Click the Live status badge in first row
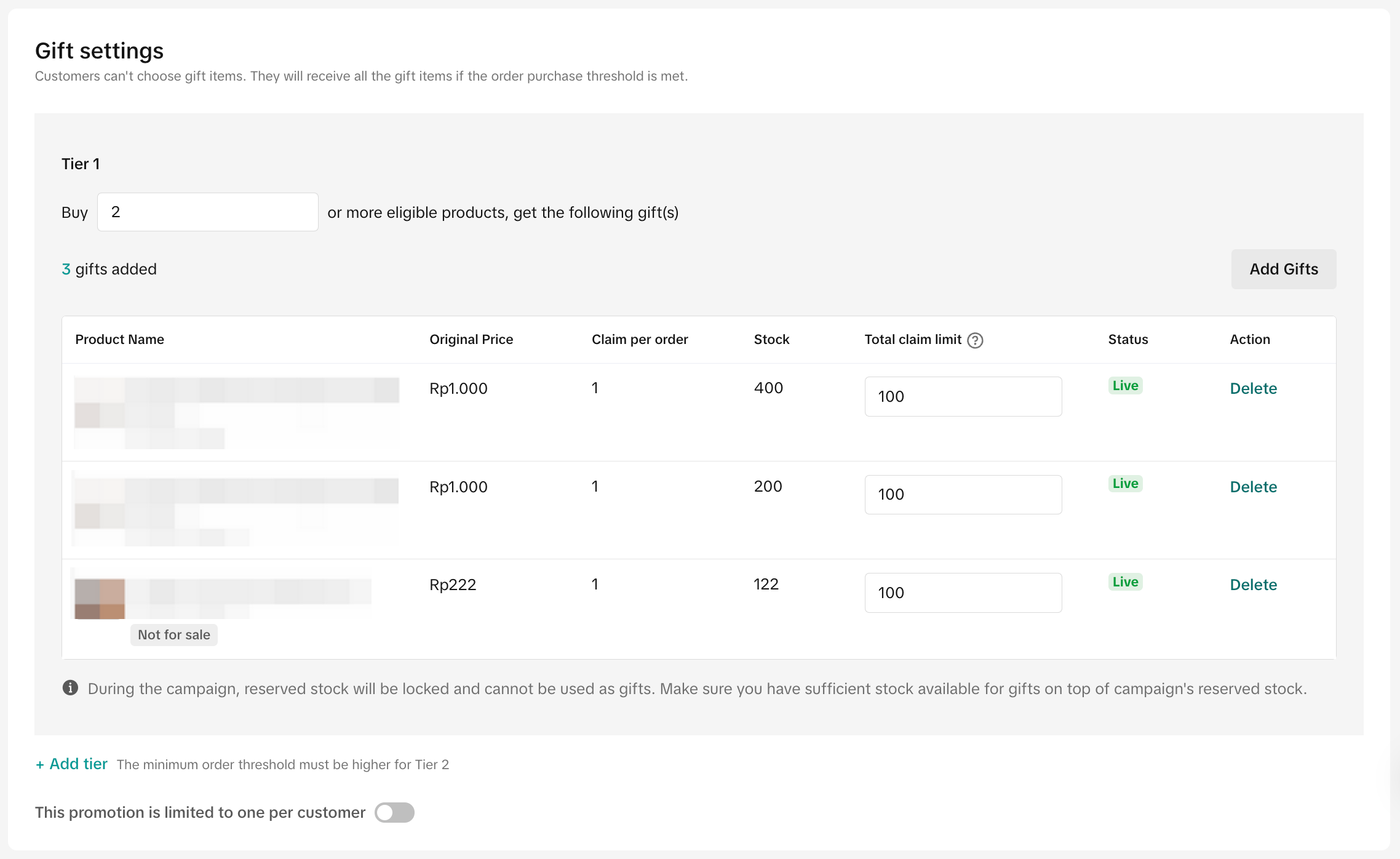1400x859 pixels. point(1125,386)
